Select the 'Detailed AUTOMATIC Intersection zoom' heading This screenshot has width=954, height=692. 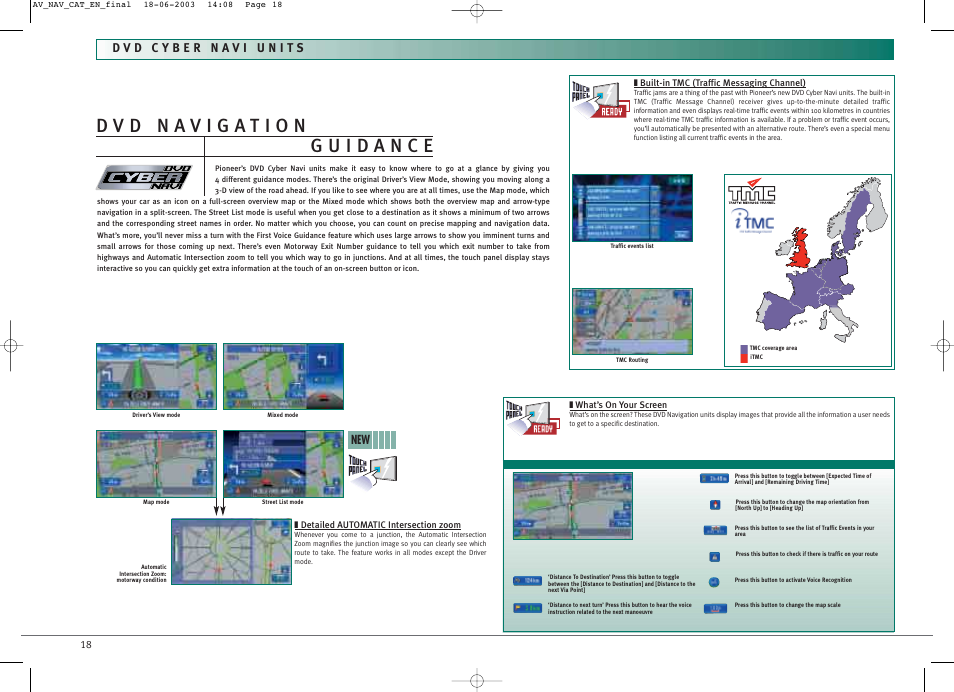380,525
